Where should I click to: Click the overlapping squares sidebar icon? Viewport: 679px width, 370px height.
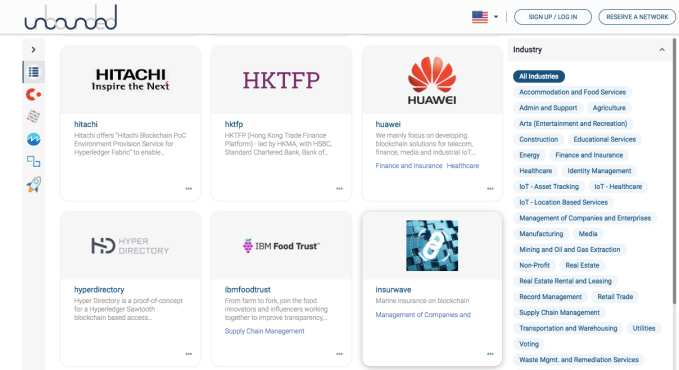pyautogui.click(x=33, y=162)
